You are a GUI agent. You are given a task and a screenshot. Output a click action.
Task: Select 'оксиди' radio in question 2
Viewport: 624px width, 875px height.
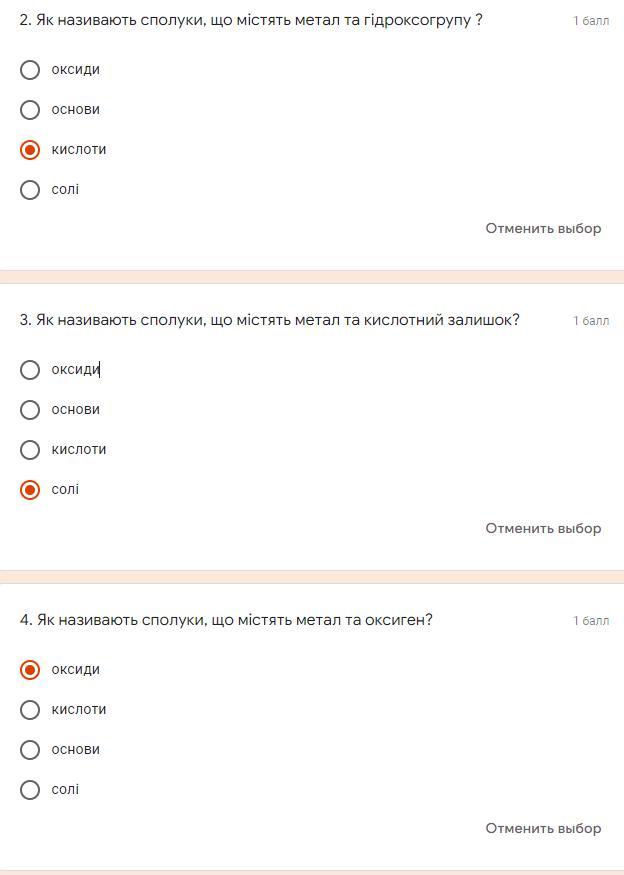tap(30, 70)
